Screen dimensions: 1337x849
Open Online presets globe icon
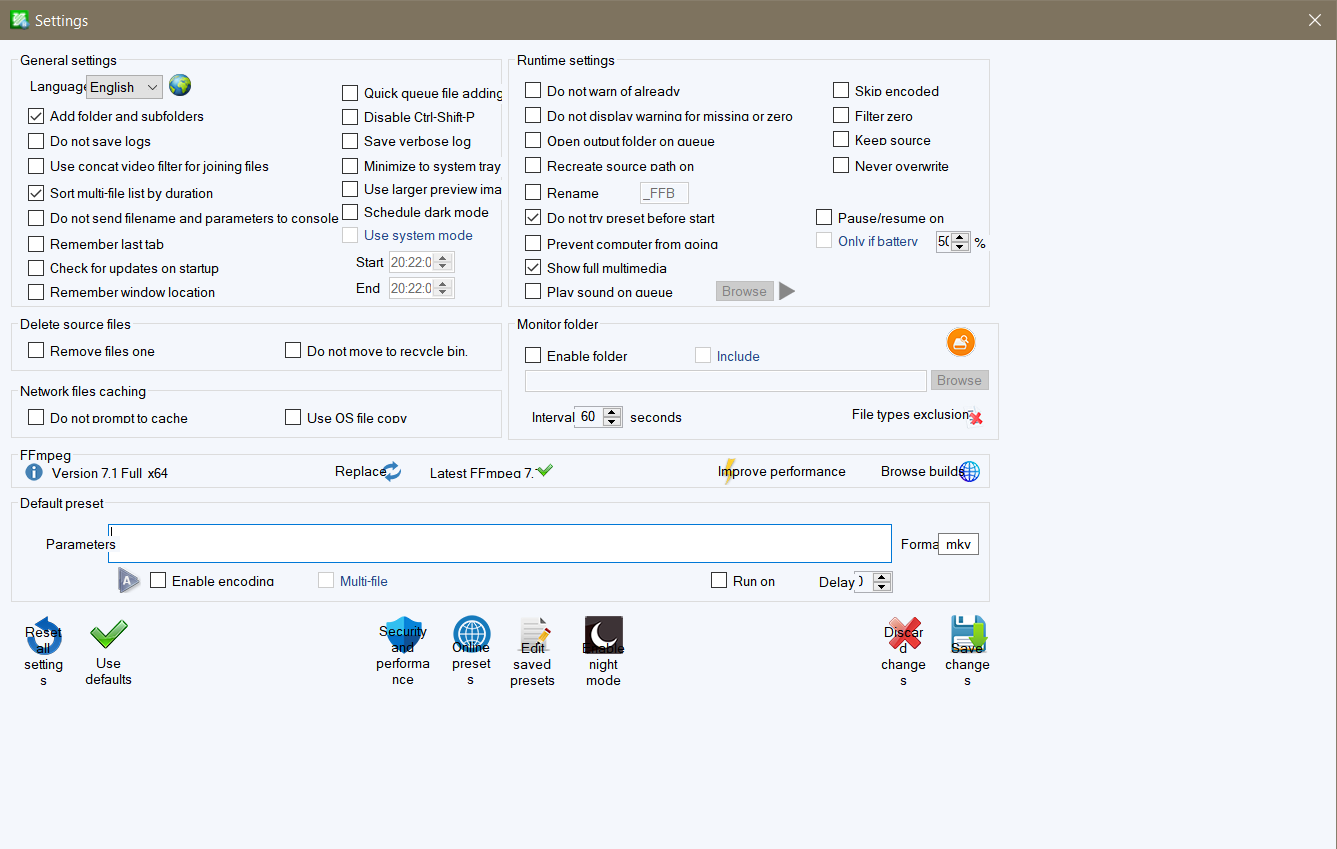(472, 635)
